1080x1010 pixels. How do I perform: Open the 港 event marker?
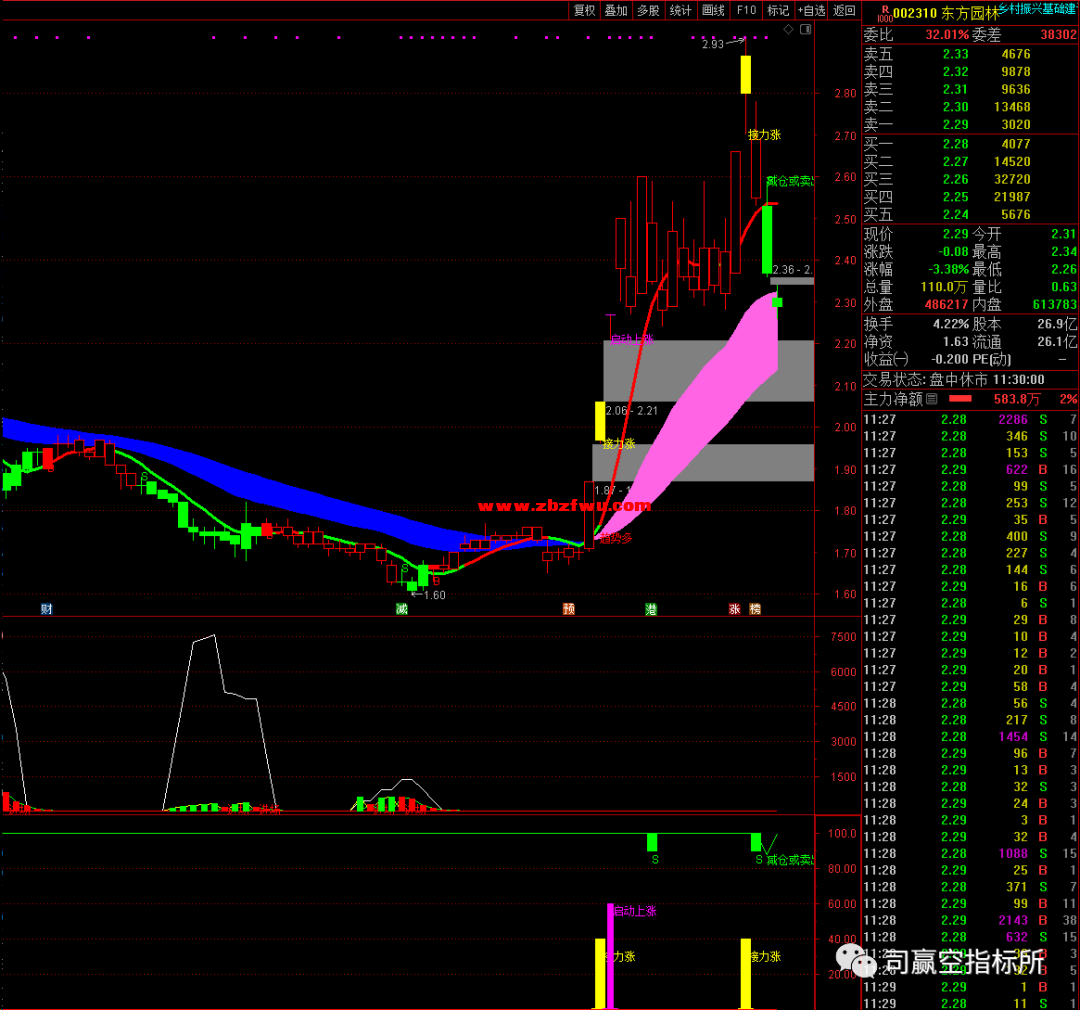point(651,609)
